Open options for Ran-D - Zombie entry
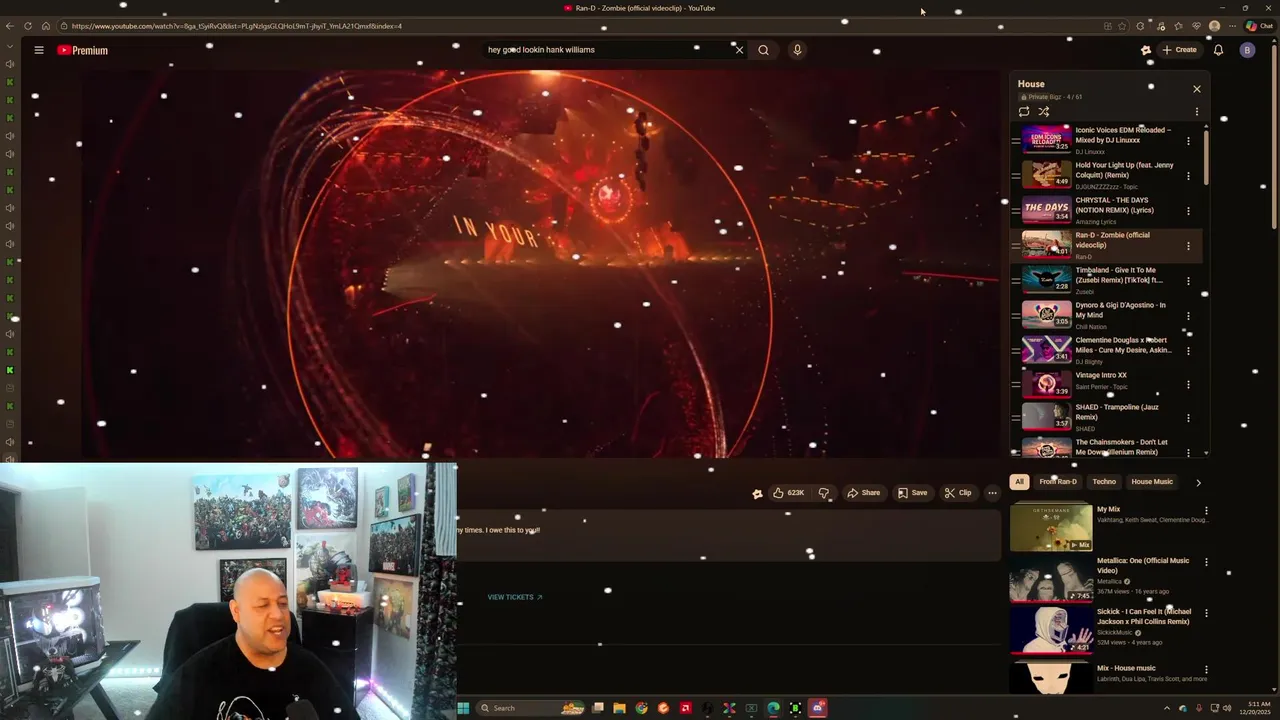Image resolution: width=1280 pixels, height=720 pixels. (1188, 246)
